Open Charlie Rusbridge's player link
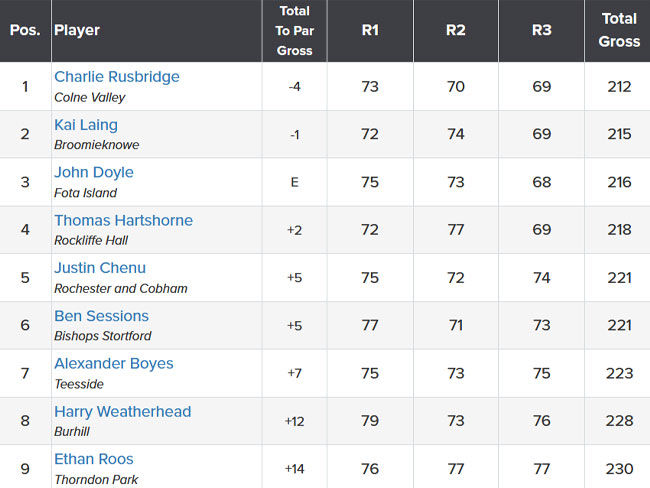650x488 pixels. [x=116, y=77]
